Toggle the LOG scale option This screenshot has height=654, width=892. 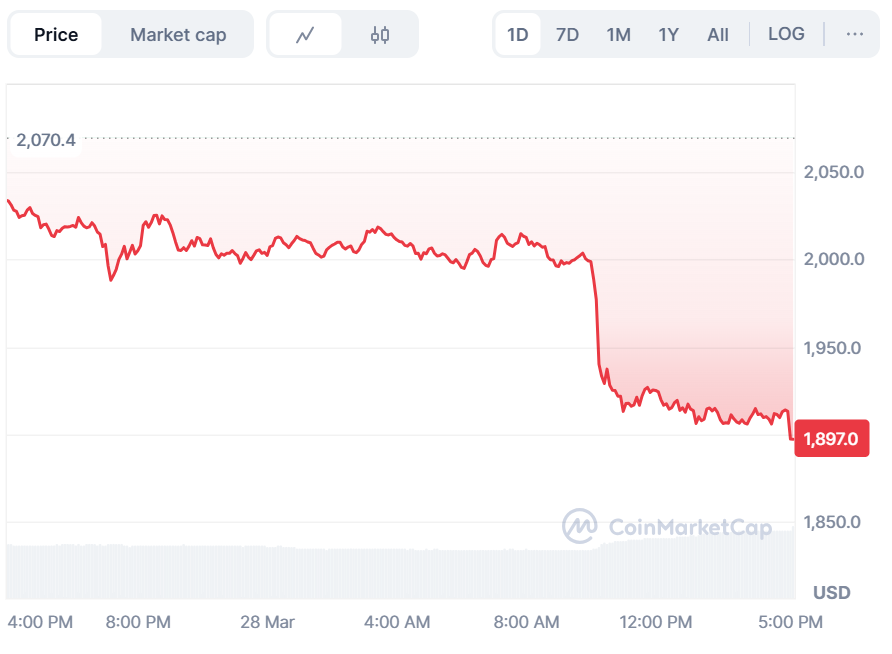click(786, 34)
